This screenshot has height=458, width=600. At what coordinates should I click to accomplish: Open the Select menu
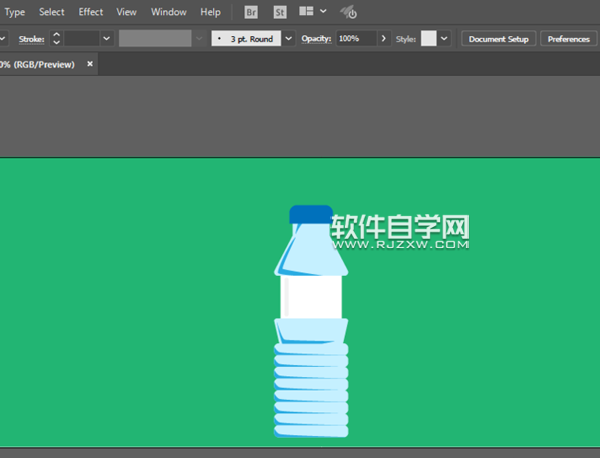tap(52, 12)
